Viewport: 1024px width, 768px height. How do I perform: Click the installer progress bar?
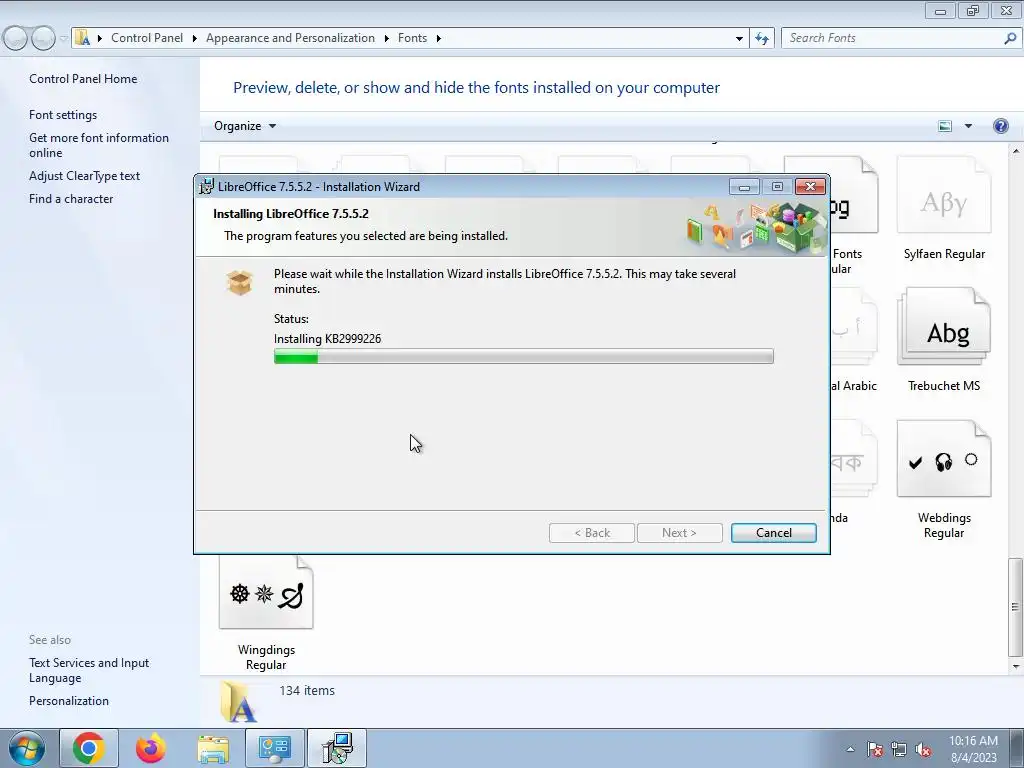coord(523,356)
